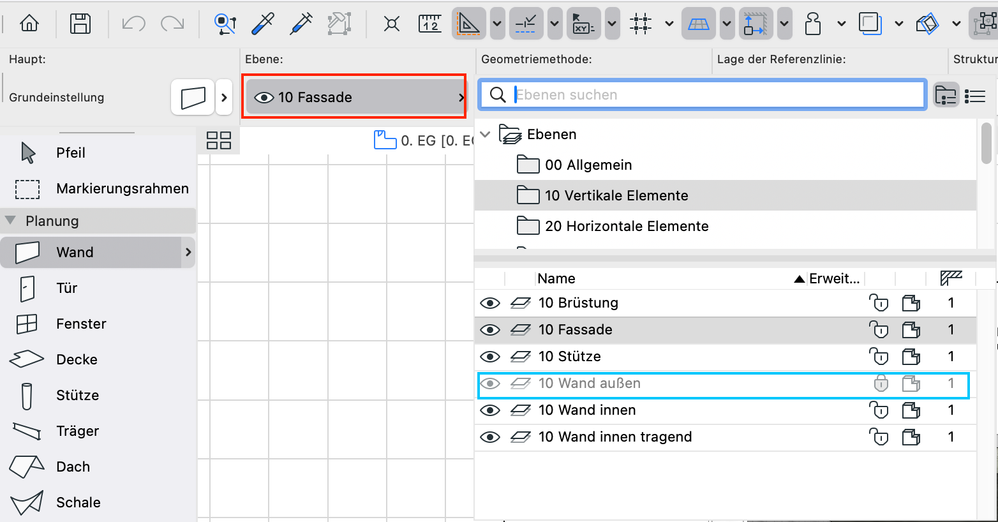Open the Grundeinstellung flyout arrow
This screenshot has height=522, width=998.
[x=224, y=97]
